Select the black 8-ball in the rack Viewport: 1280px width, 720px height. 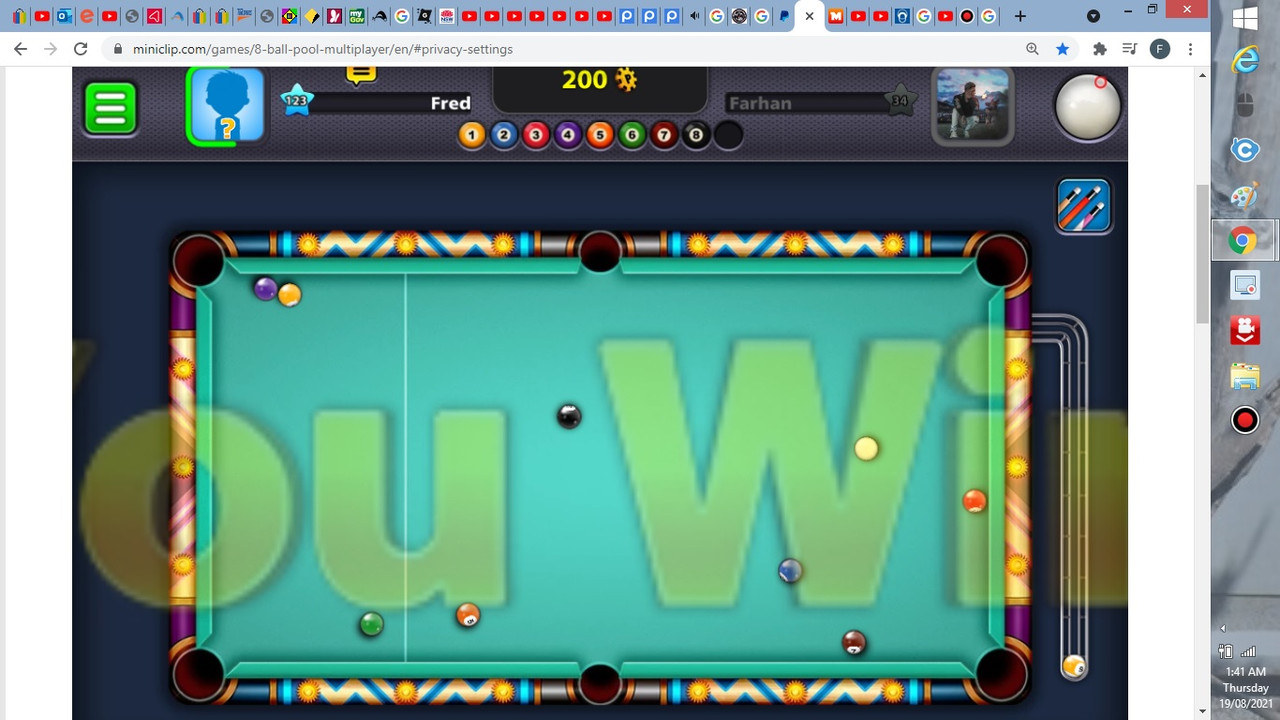[x=695, y=135]
